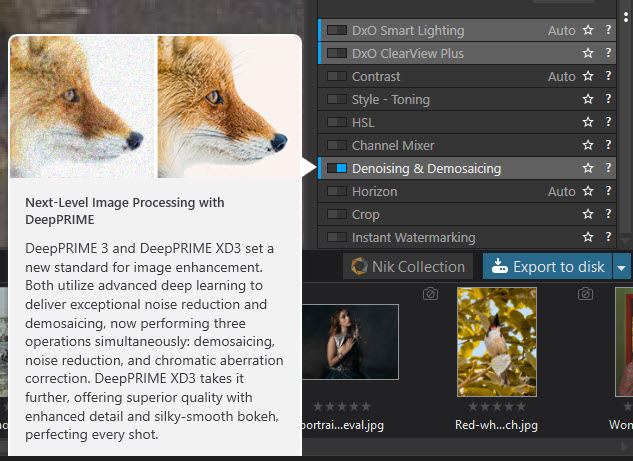
Task: Favorite DxO Smart Lighting with star
Action: pyautogui.click(x=588, y=30)
